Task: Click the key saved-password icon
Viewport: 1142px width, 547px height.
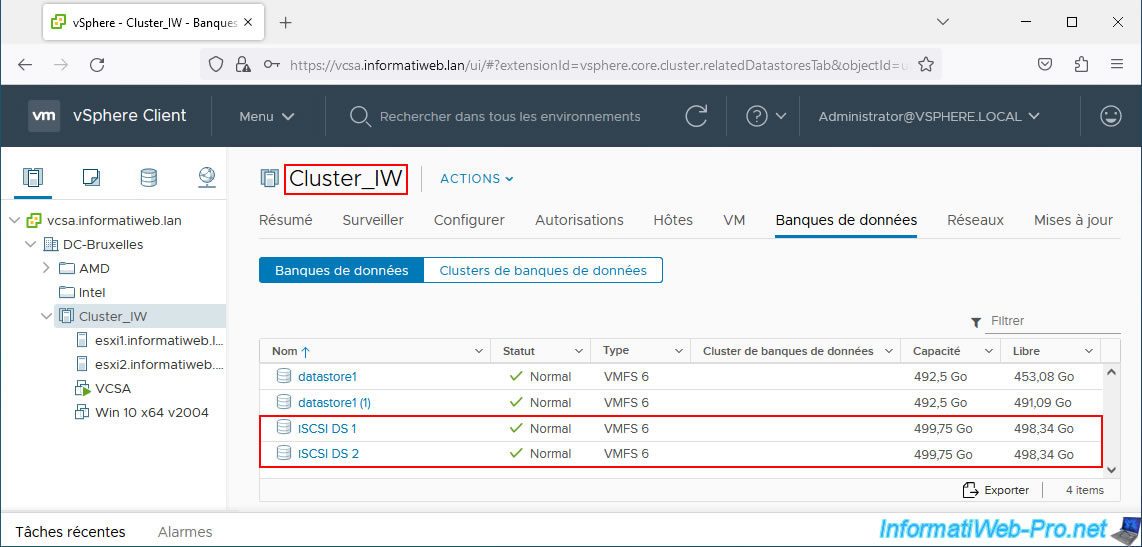Action: [x=272, y=65]
